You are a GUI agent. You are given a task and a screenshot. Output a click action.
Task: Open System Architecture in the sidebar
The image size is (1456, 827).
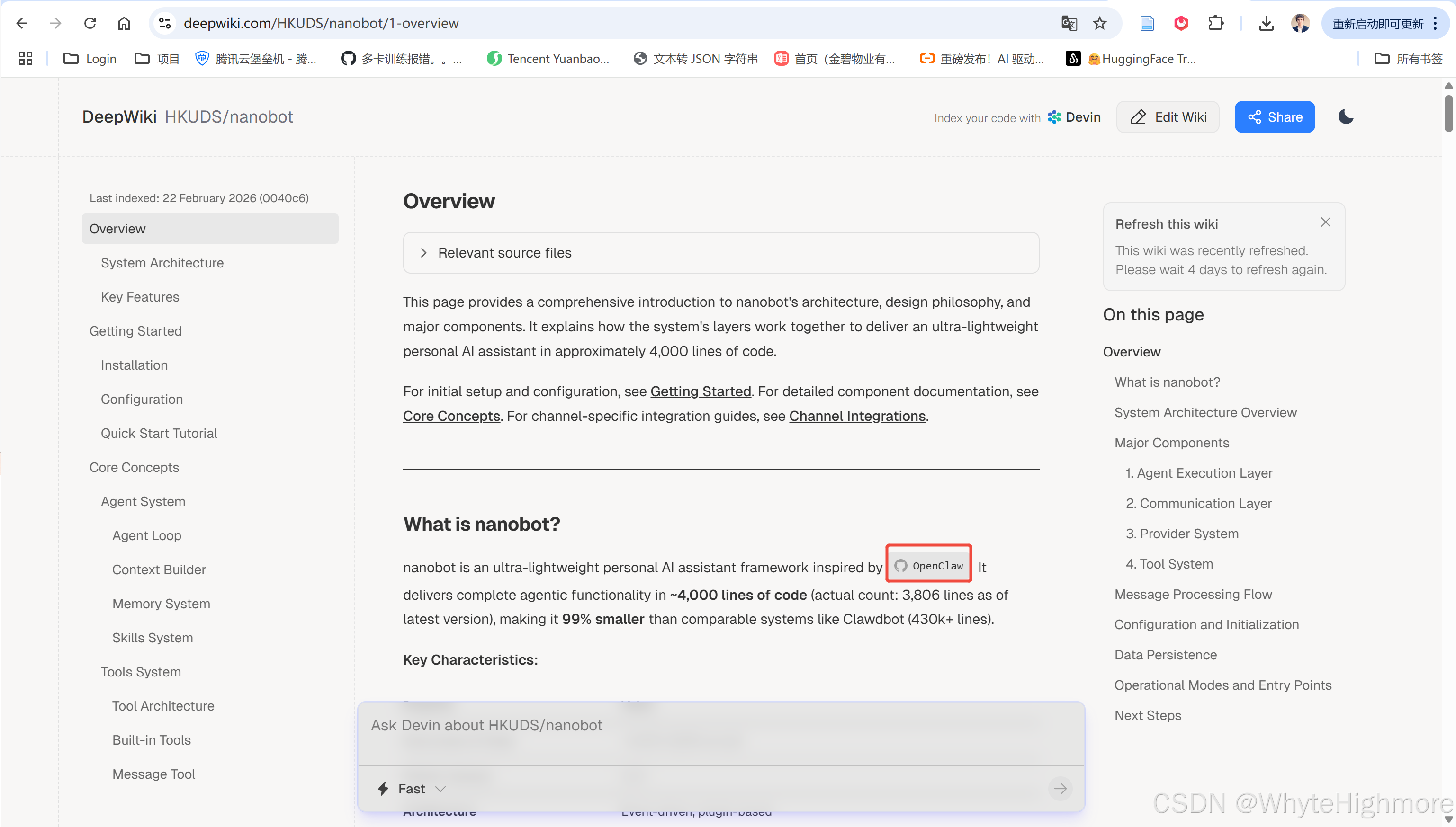coord(162,263)
